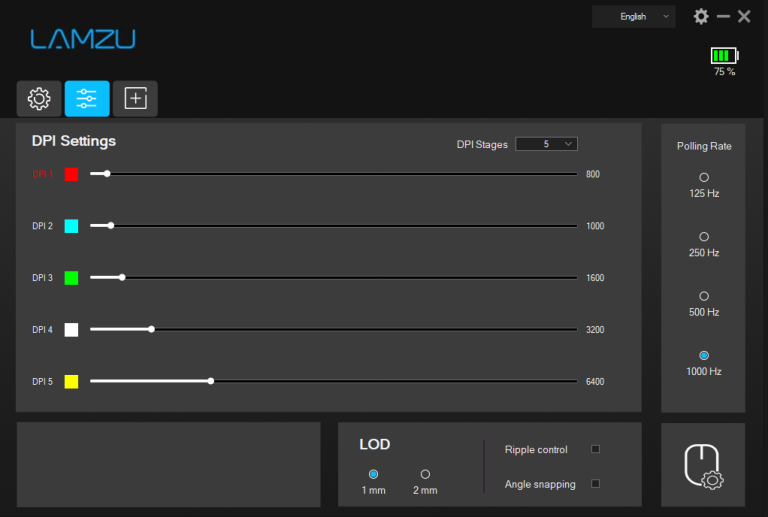The width and height of the screenshot is (768, 517).
Task: Open the plus macro tab
Action: [x=135, y=99]
